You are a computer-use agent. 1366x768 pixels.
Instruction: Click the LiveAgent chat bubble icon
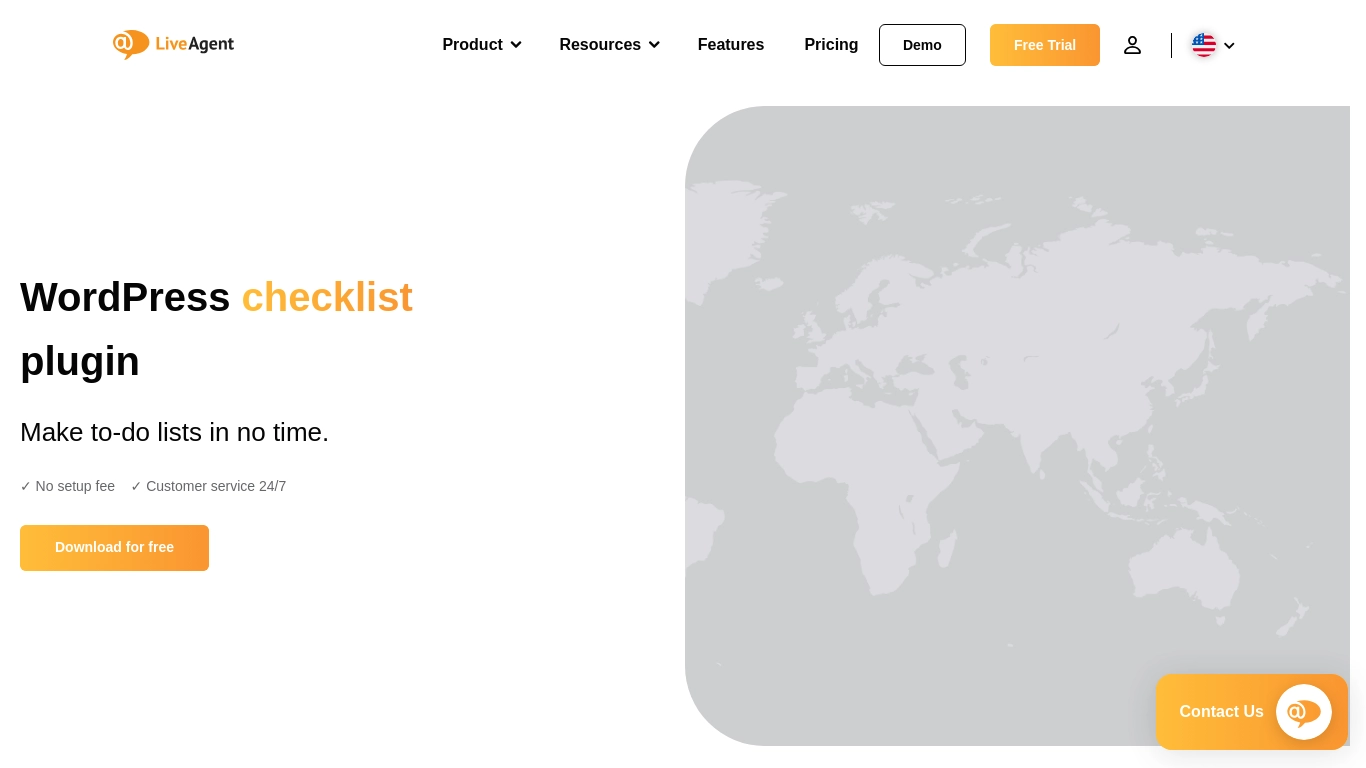coord(1303,712)
